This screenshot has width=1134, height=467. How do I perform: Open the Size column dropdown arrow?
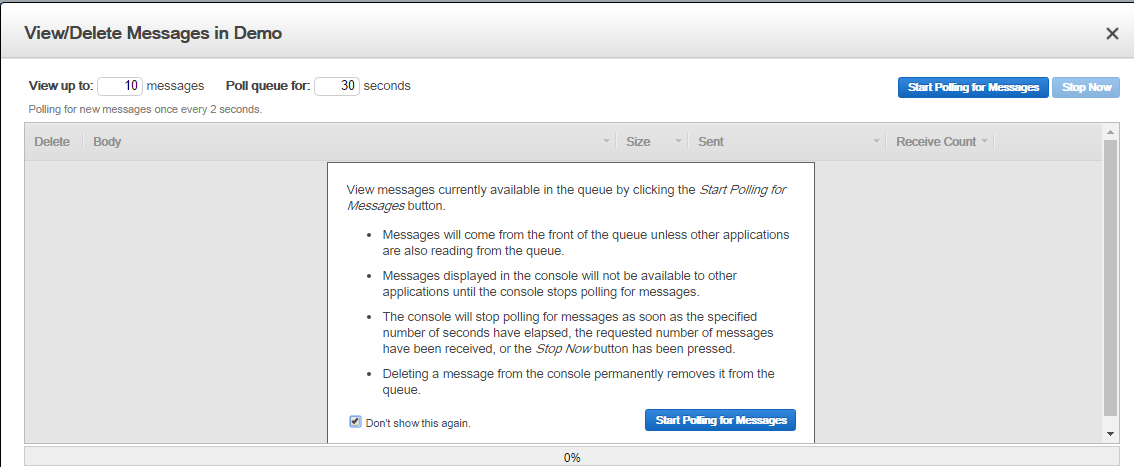678,142
